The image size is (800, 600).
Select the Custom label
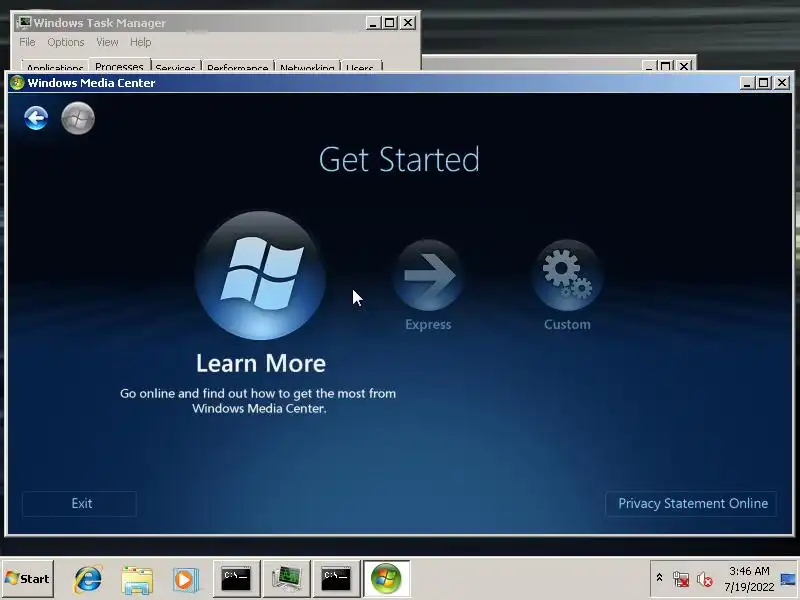coord(567,324)
